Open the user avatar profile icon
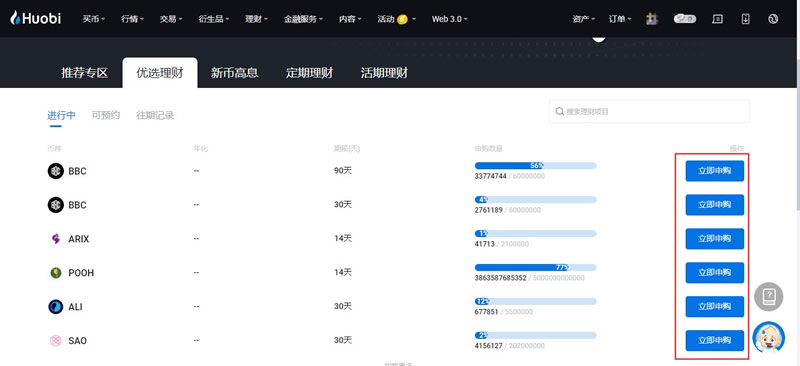This screenshot has height=366, width=800. pyautogui.click(x=652, y=19)
